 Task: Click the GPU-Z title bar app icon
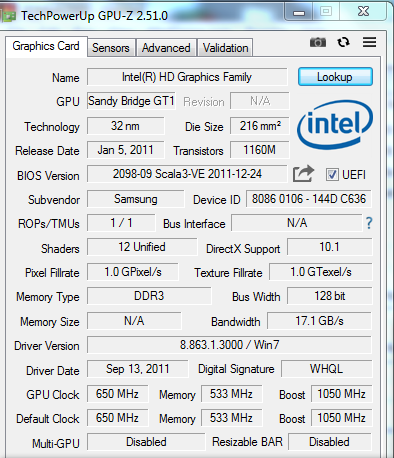[x=8, y=16]
